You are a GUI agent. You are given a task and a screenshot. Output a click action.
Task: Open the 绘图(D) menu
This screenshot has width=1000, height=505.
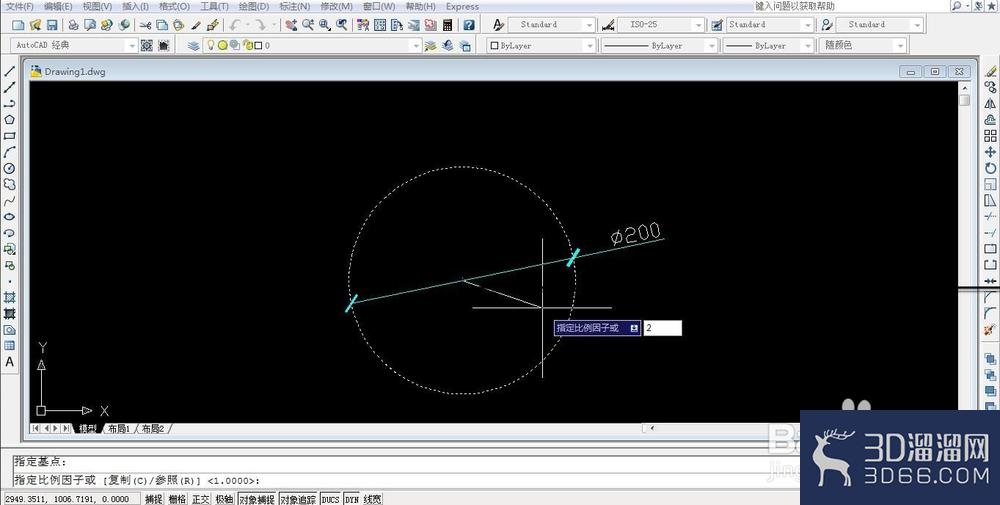[254, 6]
